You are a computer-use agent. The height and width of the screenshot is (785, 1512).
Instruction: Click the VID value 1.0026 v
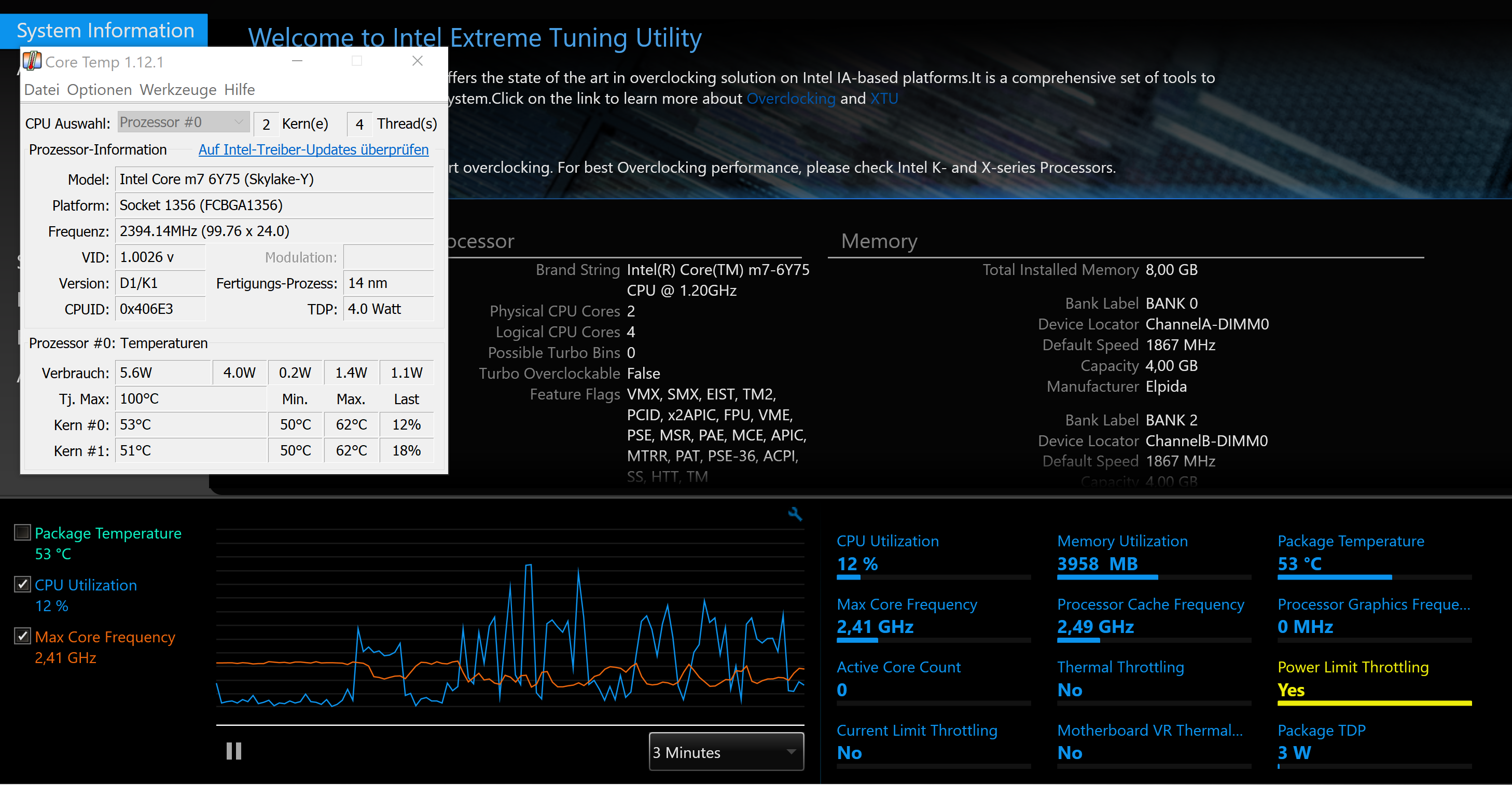point(160,257)
